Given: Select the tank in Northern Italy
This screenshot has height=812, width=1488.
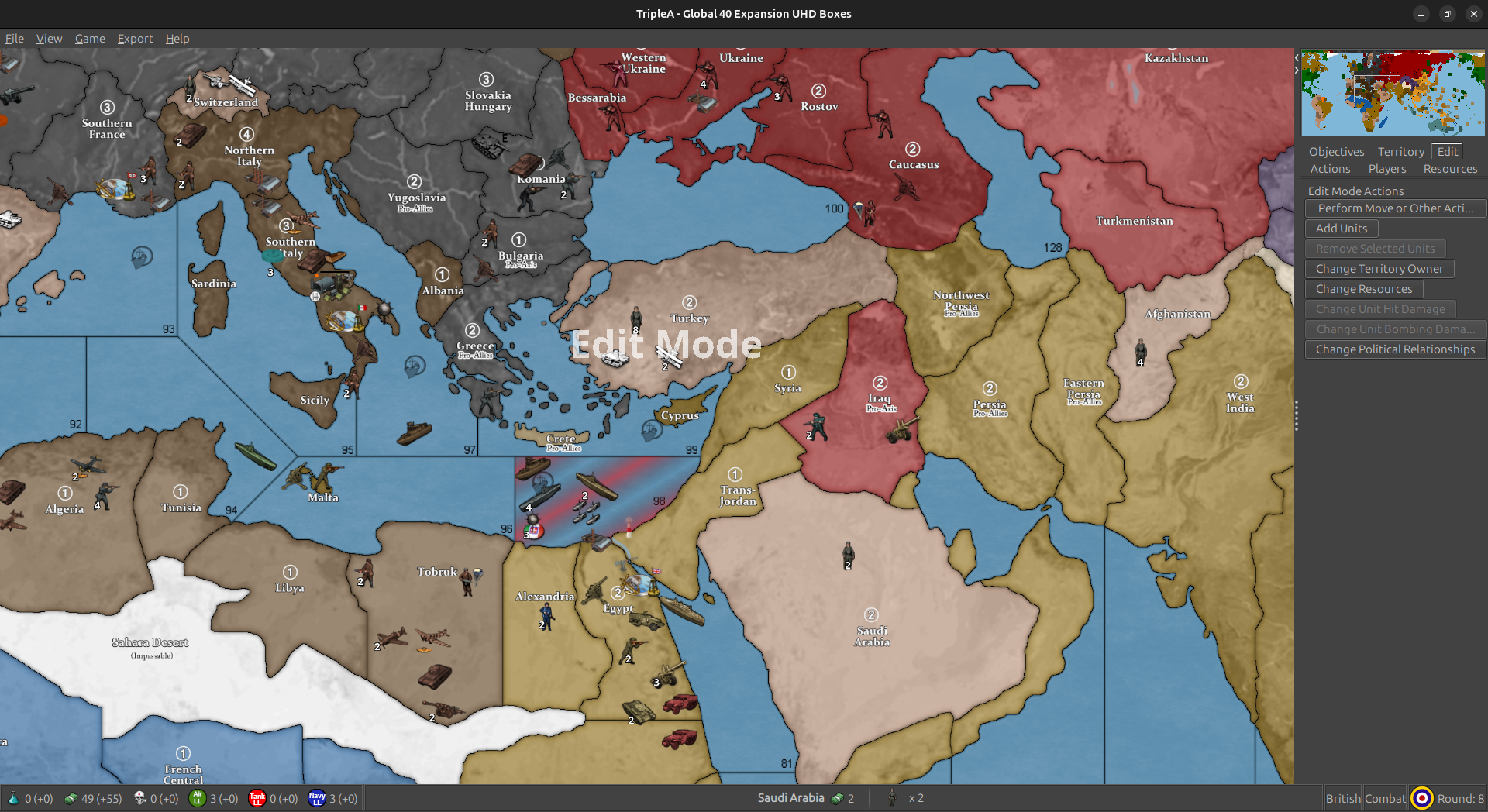Looking at the screenshot, I should point(190,136).
